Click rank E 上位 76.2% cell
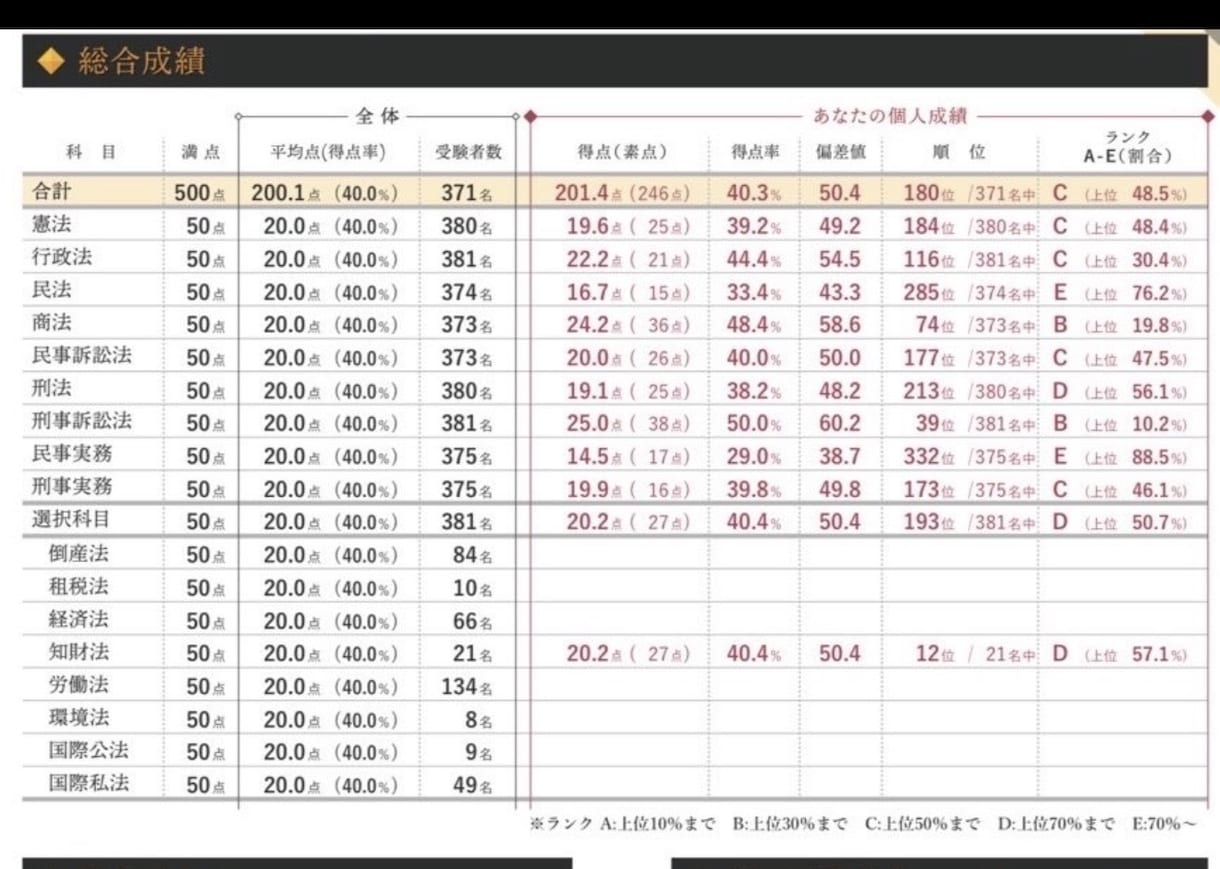Image resolution: width=1220 pixels, height=869 pixels. point(1120,293)
